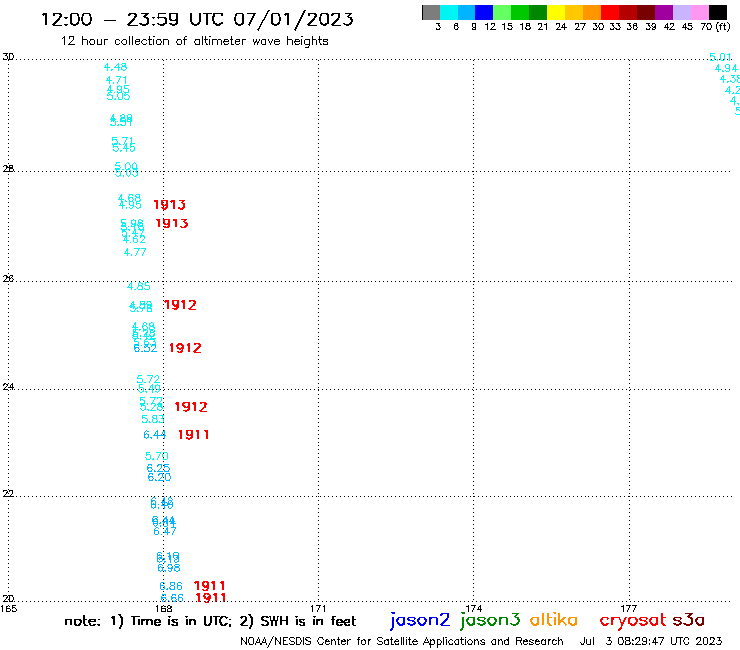Click the wave height value 6.44

pos(155,435)
